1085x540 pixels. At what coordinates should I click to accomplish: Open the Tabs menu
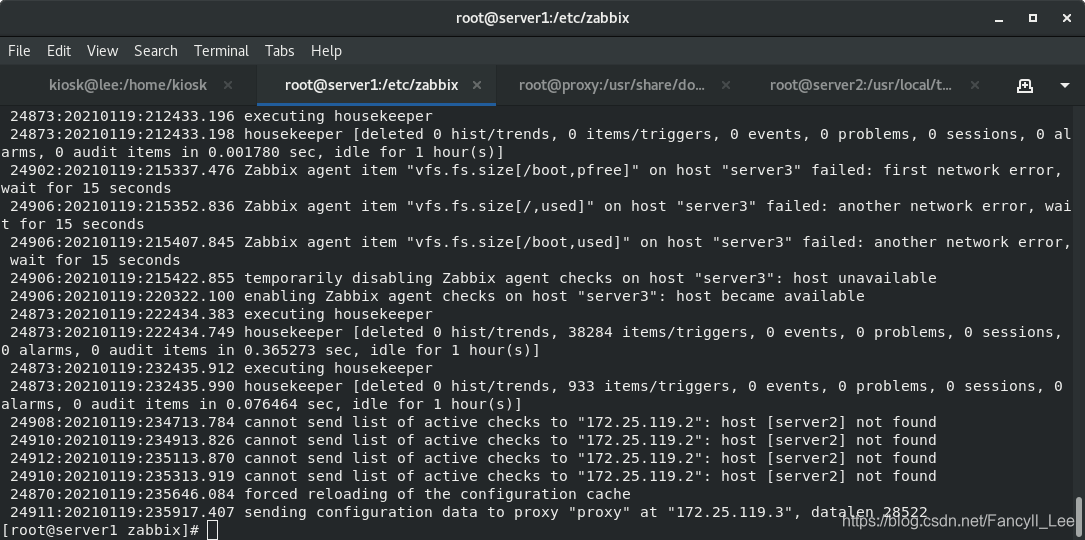click(280, 51)
